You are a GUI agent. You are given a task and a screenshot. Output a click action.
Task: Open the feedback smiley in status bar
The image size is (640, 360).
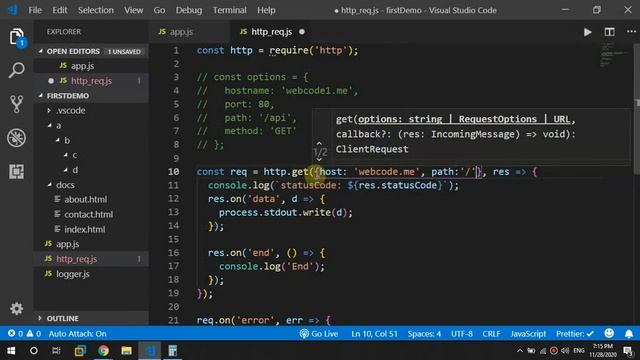pos(609,333)
